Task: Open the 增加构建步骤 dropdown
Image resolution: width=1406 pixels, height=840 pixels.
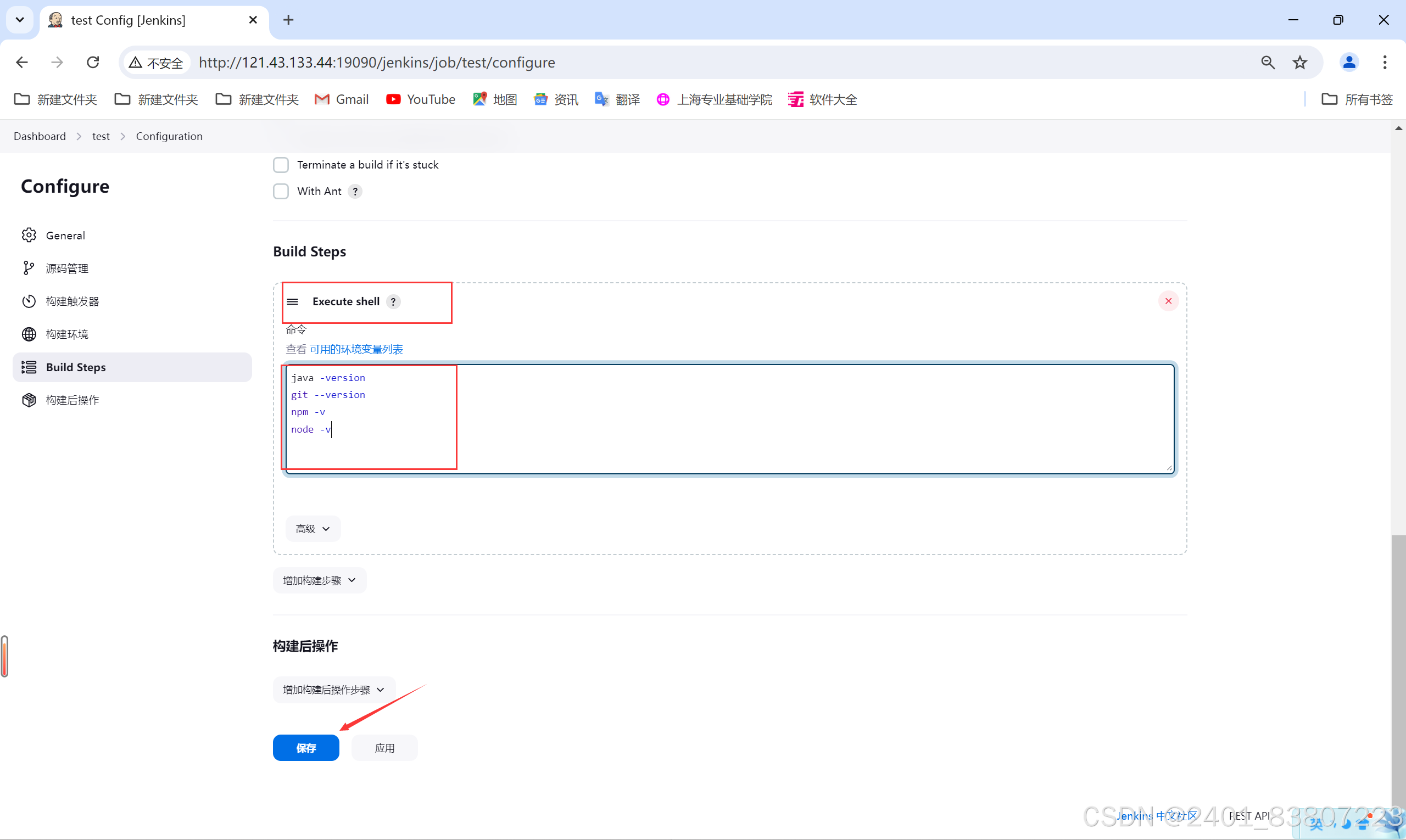Action: (x=318, y=580)
